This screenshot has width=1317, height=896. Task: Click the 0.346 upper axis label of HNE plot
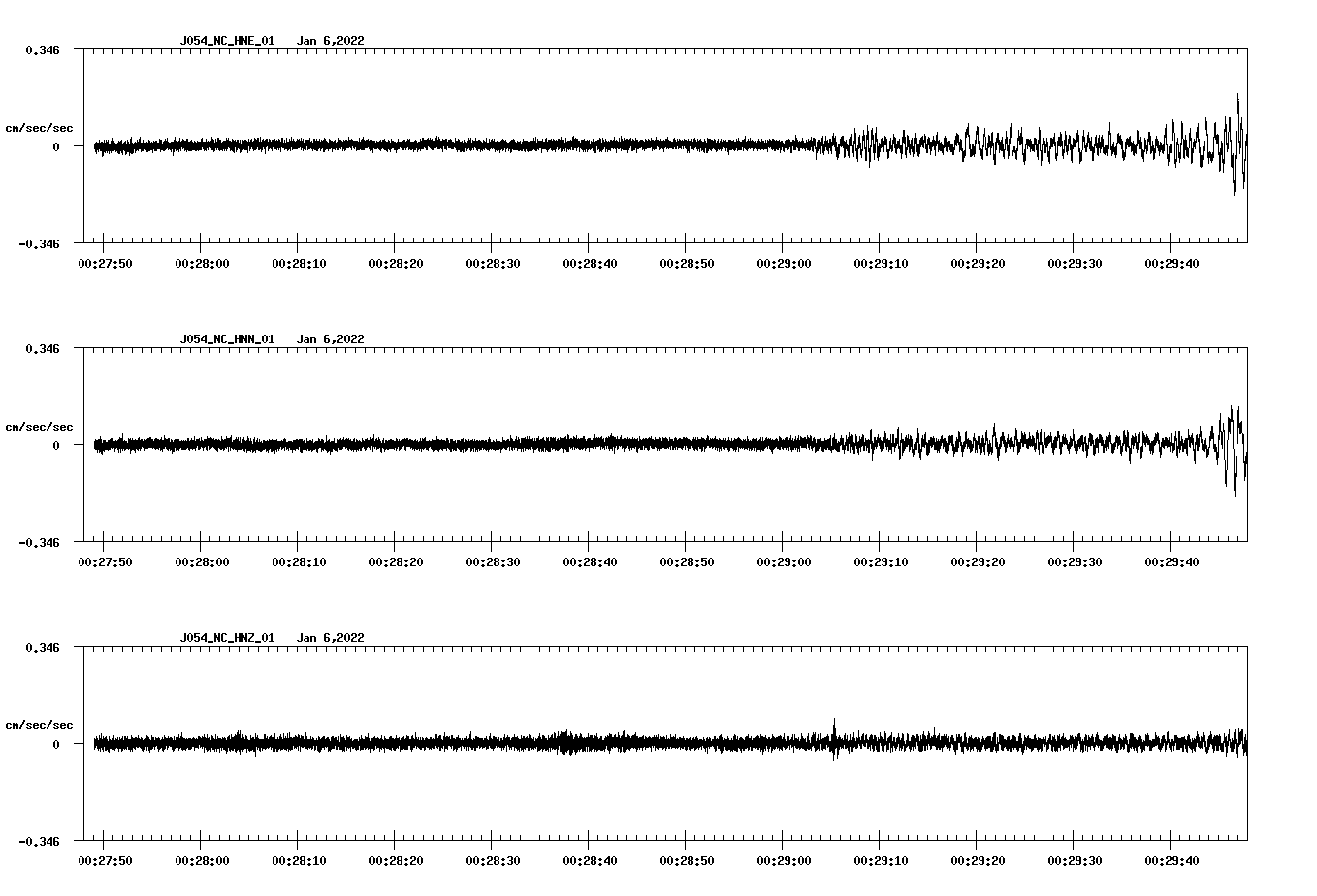click(x=43, y=49)
